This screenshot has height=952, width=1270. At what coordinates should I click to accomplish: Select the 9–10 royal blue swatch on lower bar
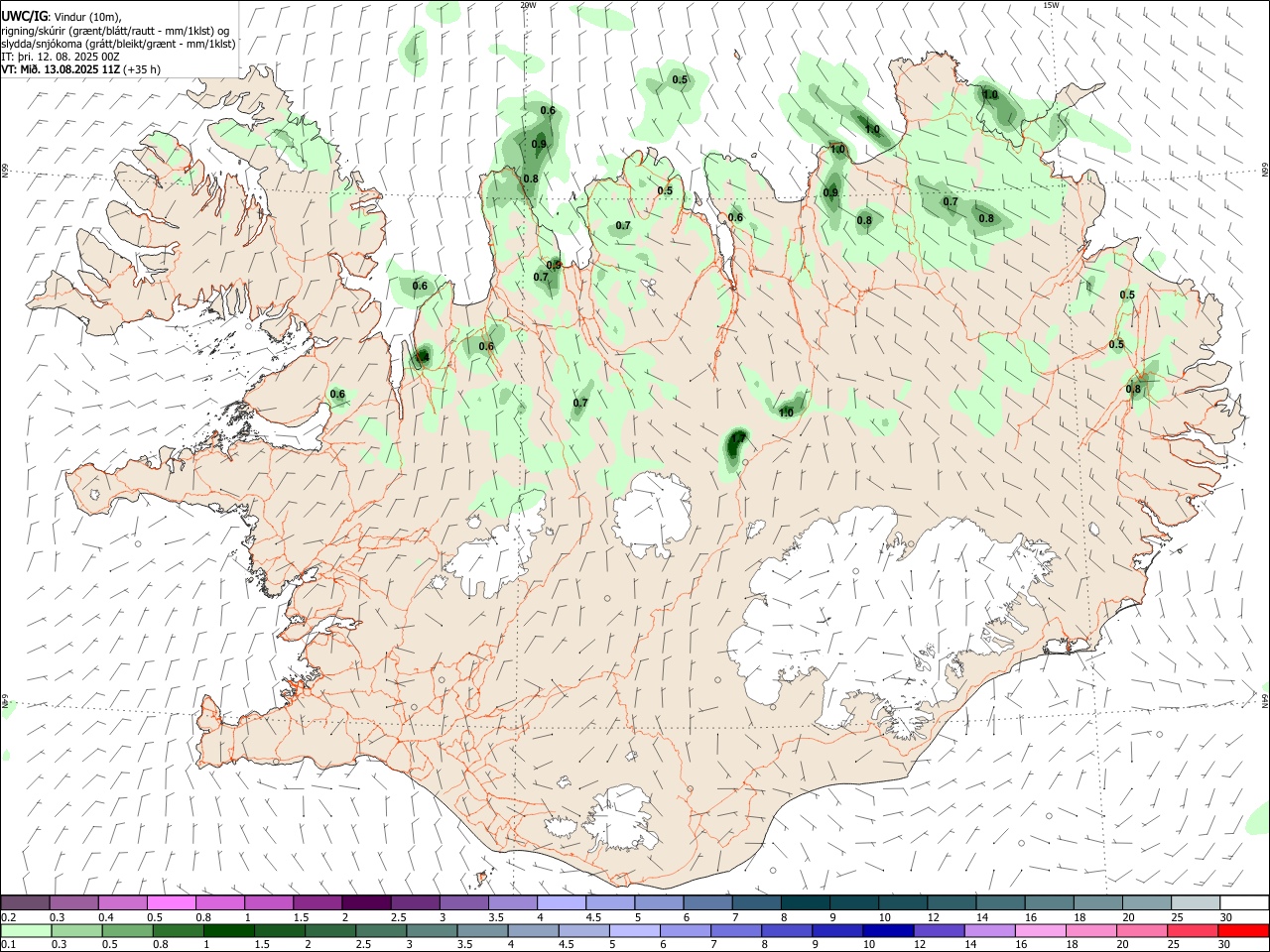pos(837,930)
